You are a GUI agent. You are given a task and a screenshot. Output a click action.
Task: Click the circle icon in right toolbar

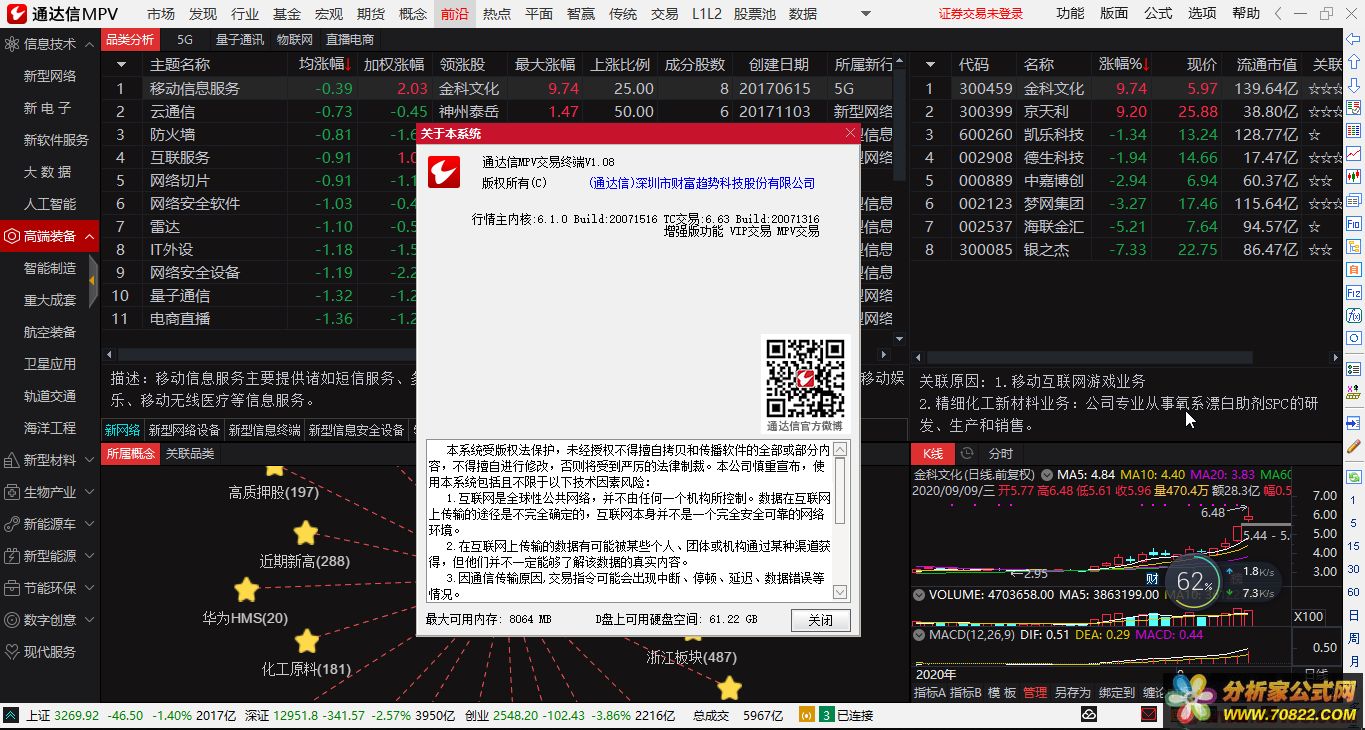pos(1354,338)
